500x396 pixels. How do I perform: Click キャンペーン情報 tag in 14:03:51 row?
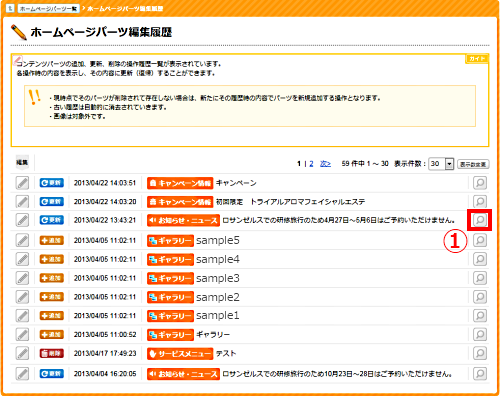(x=180, y=183)
